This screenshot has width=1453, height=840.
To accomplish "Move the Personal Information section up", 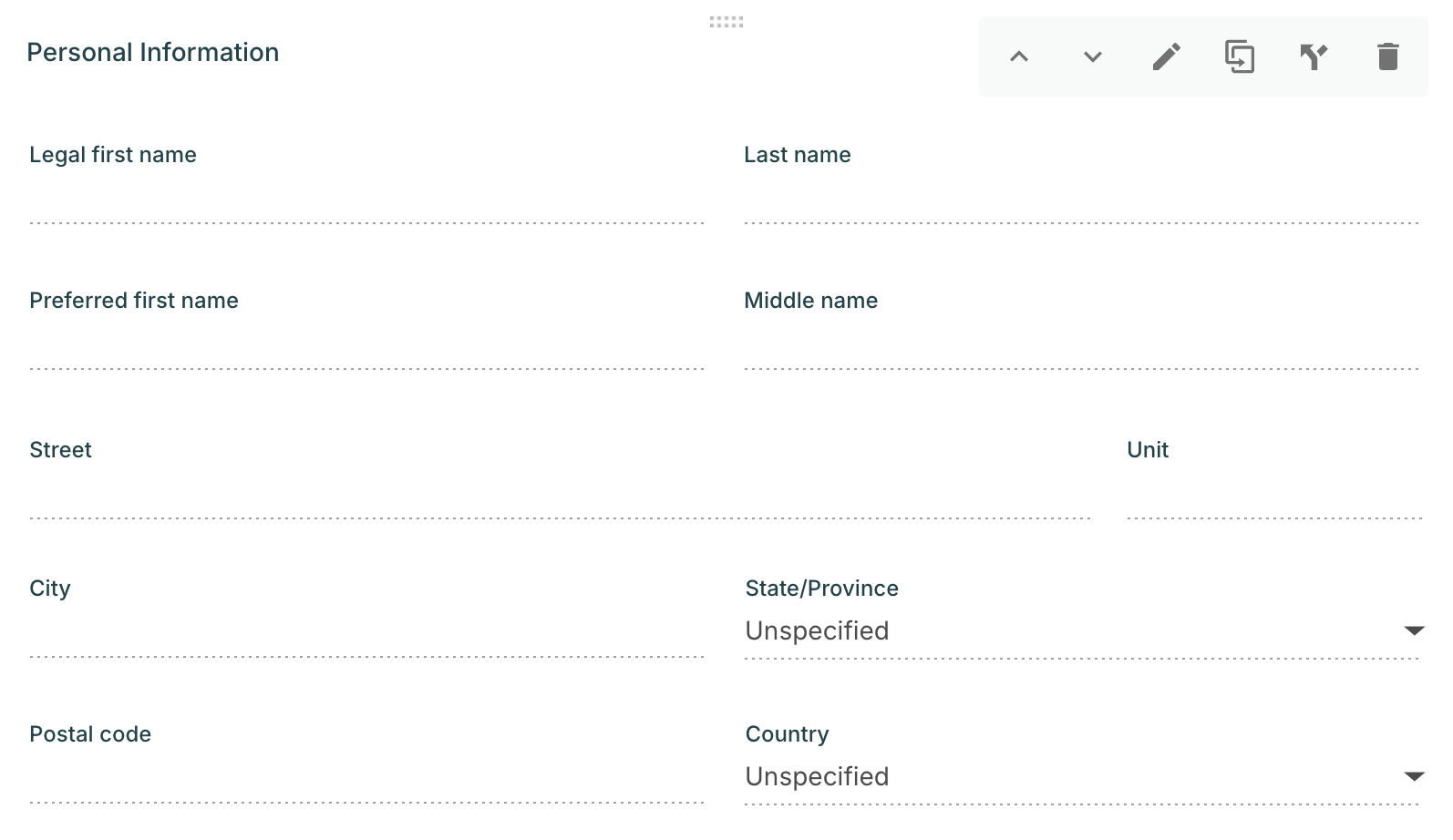I will (1019, 56).
